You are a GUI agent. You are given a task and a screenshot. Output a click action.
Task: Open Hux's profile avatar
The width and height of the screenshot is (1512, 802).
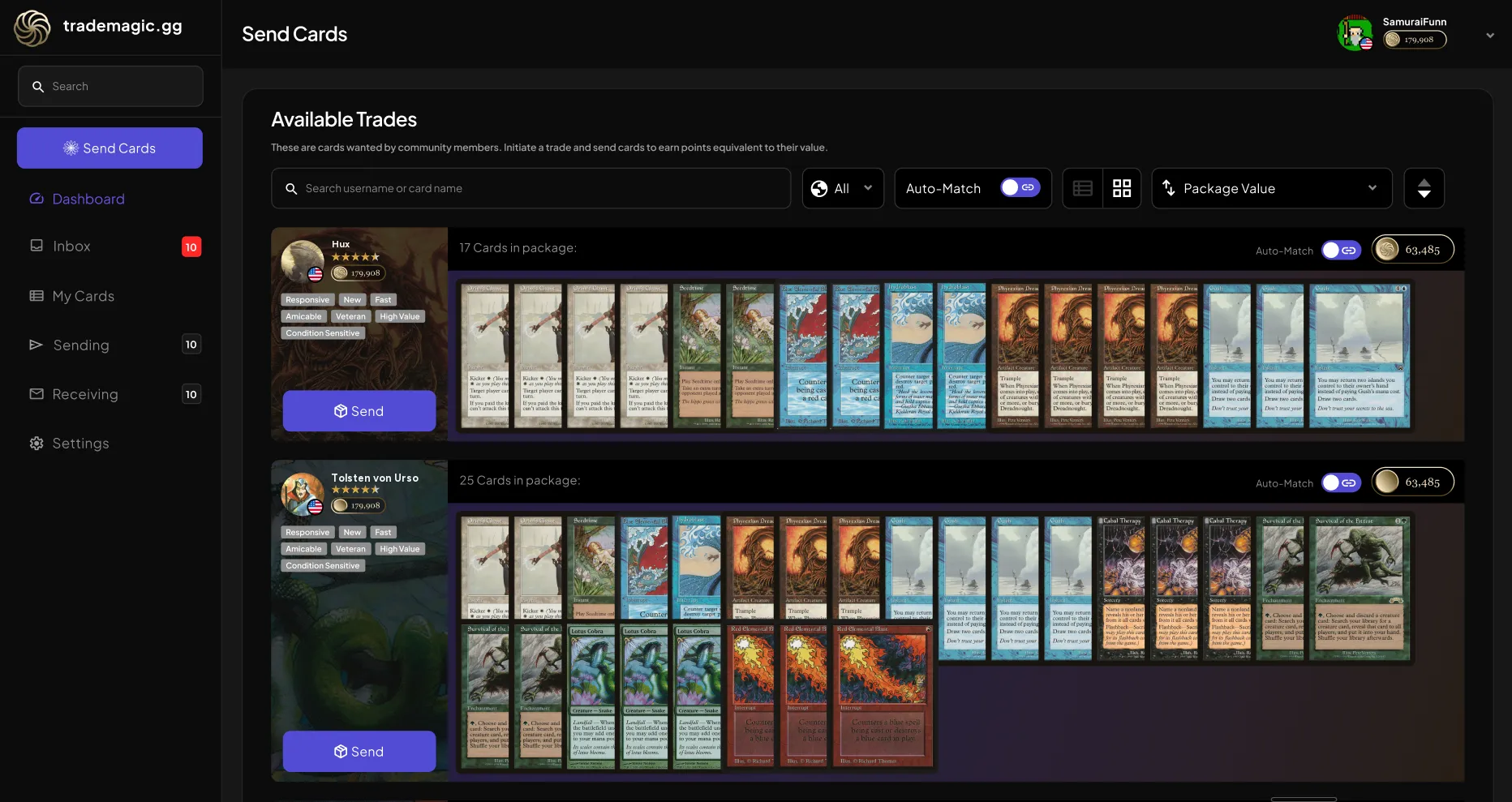click(x=303, y=261)
